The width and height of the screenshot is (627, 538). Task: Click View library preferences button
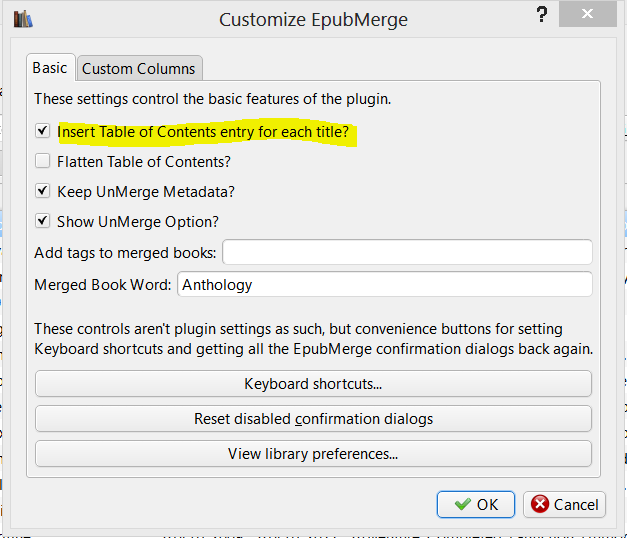(x=313, y=454)
